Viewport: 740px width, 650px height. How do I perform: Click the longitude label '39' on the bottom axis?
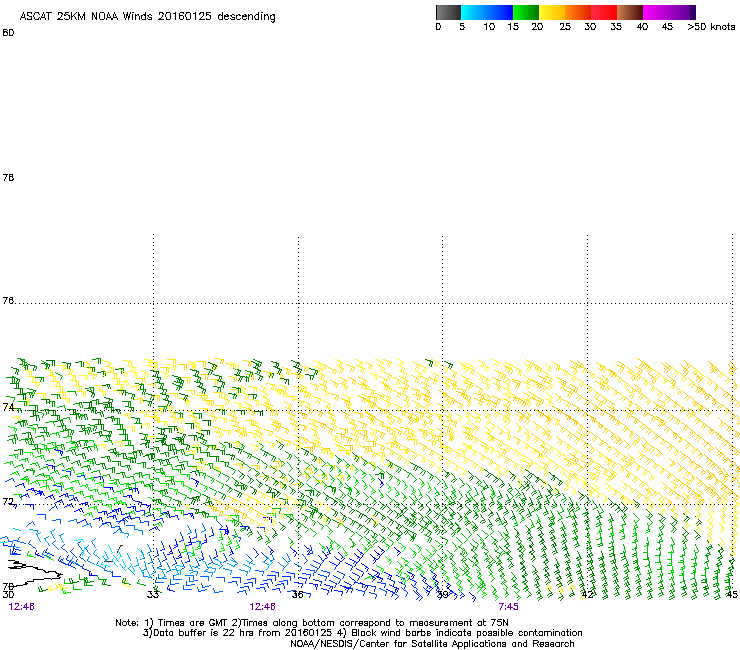pos(442,594)
